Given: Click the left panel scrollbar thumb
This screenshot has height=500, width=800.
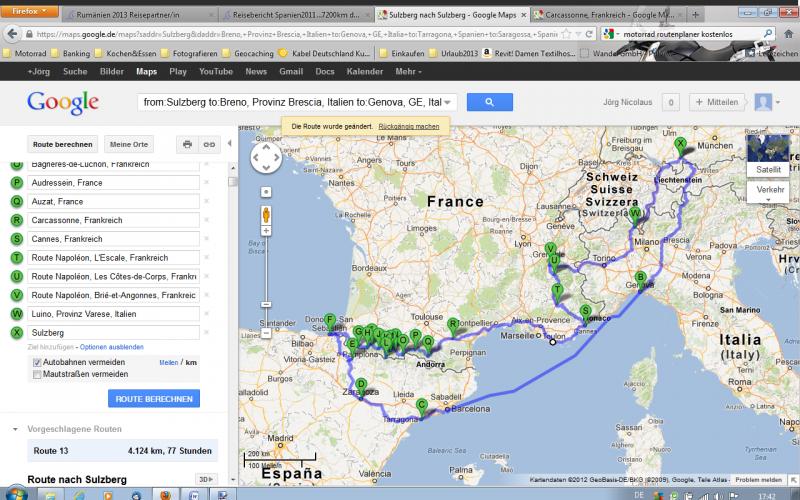Looking at the screenshot, I should coord(233,182).
